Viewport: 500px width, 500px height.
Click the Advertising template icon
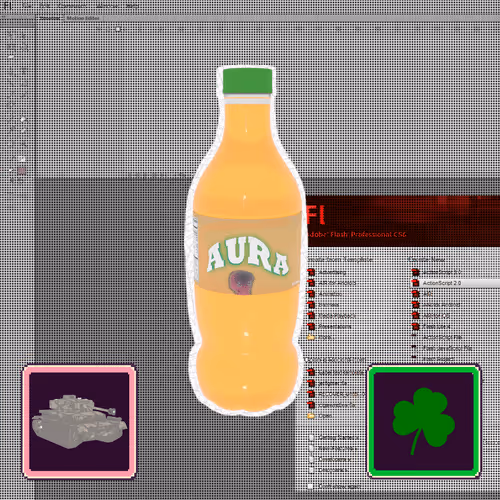pos(311,272)
